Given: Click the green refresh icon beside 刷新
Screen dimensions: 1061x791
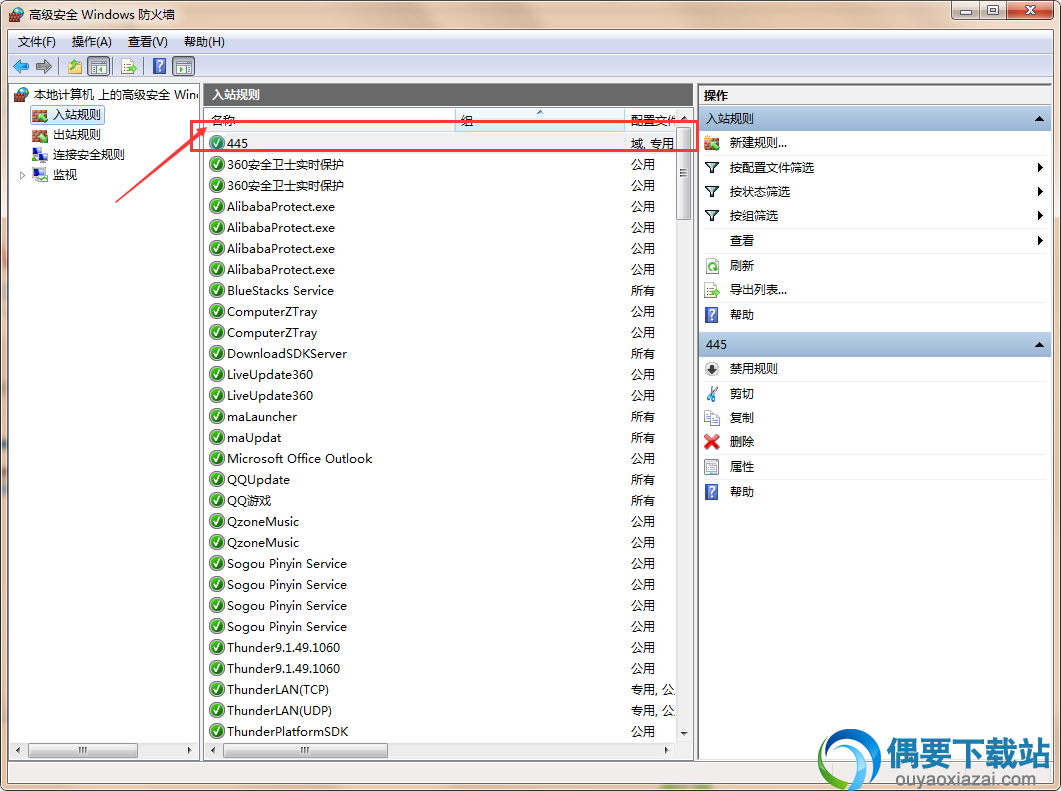Looking at the screenshot, I should pos(712,266).
